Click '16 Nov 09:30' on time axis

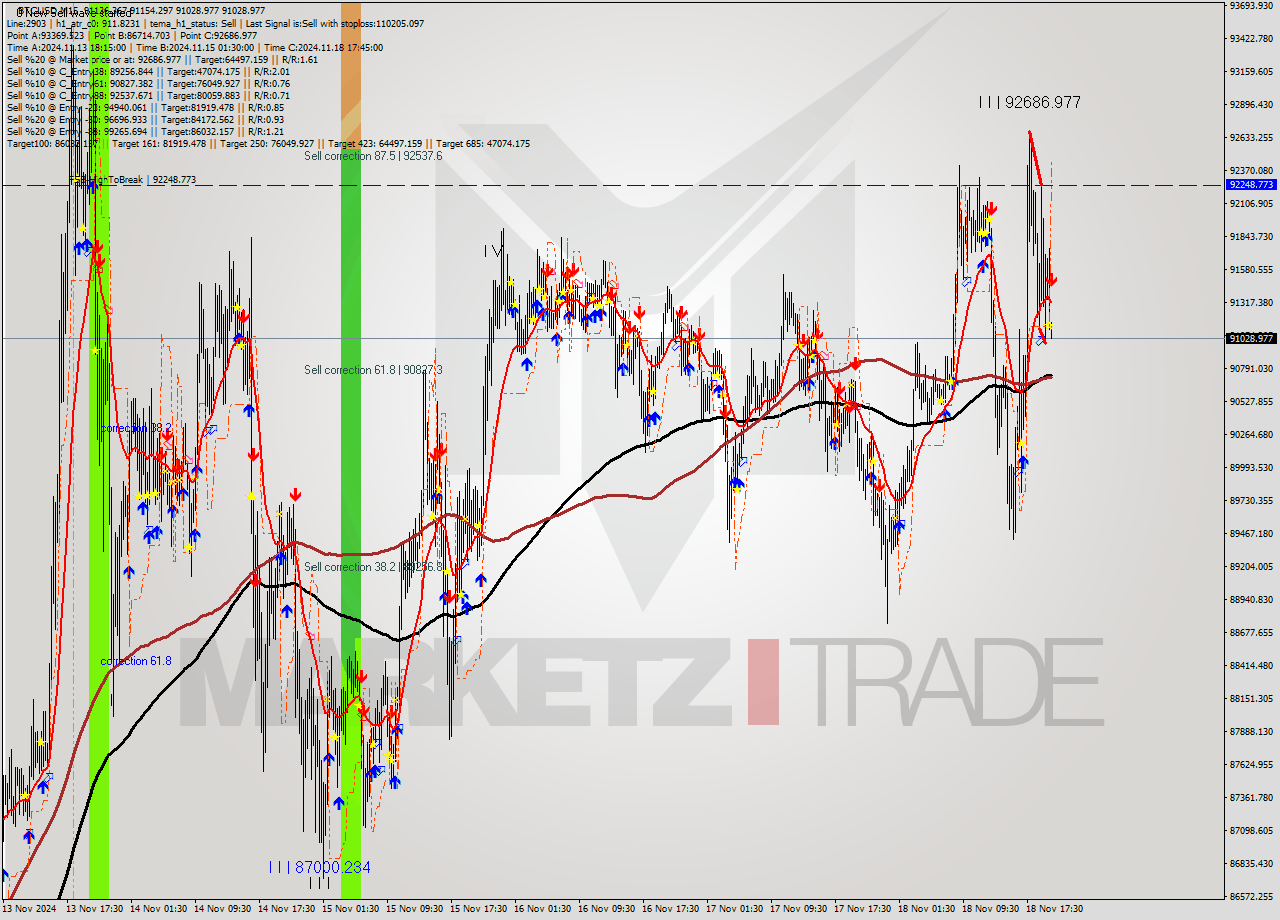tap(607, 909)
